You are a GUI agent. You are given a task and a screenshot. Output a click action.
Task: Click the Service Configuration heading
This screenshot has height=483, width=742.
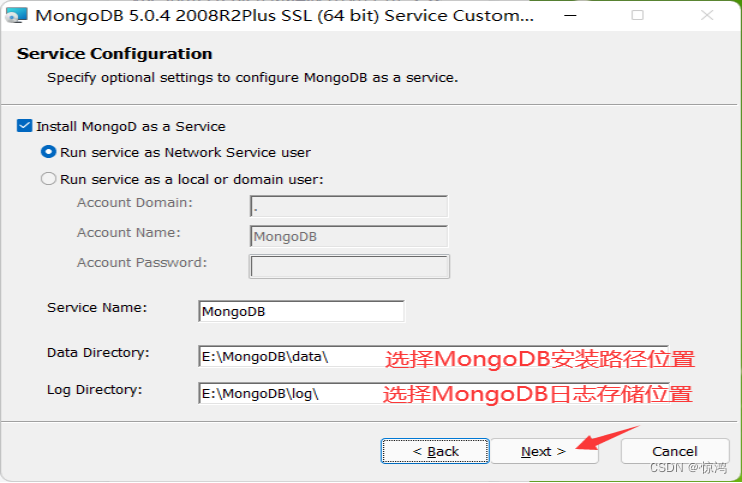115,54
